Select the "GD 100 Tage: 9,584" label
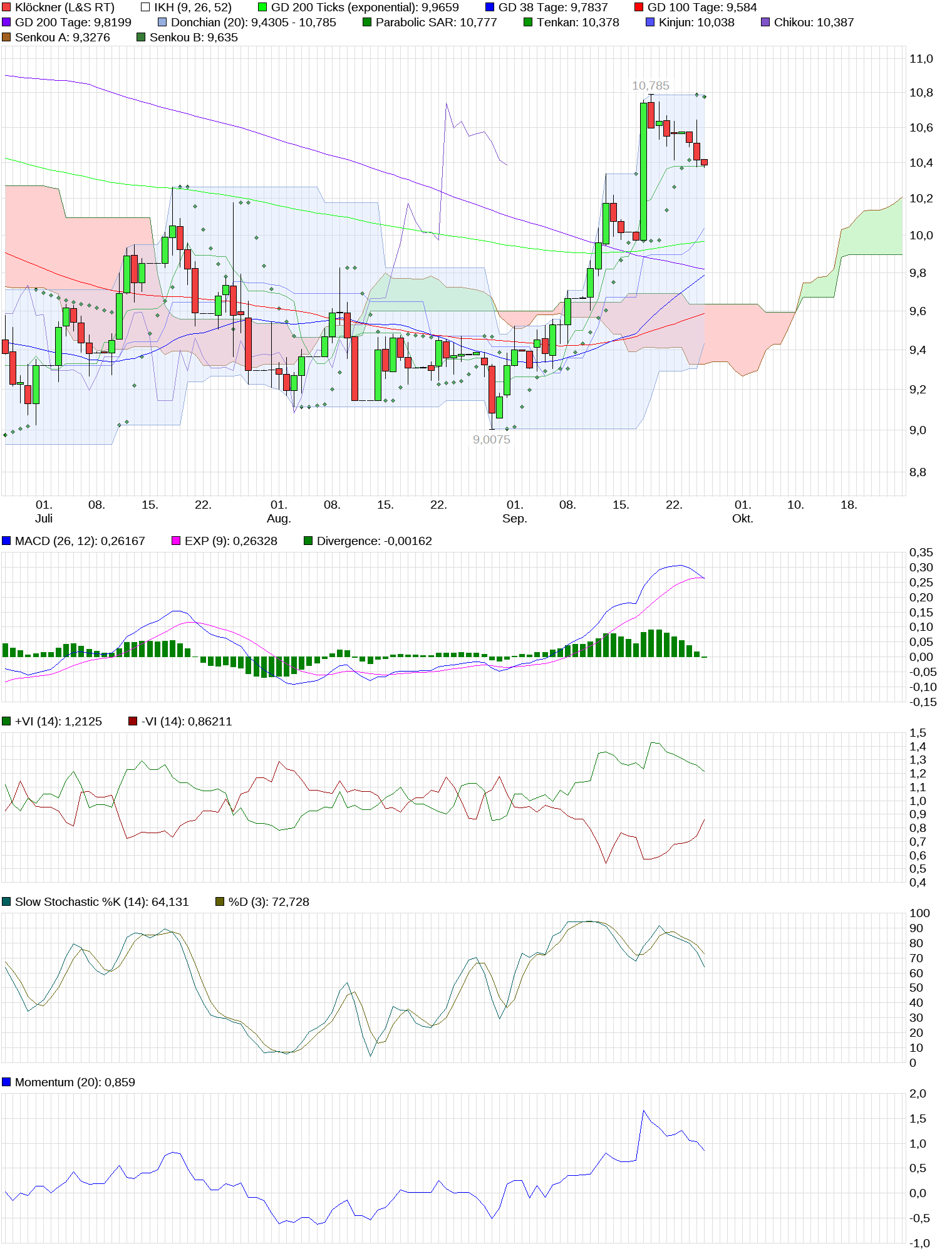952x1256 pixels. [702, 8]
